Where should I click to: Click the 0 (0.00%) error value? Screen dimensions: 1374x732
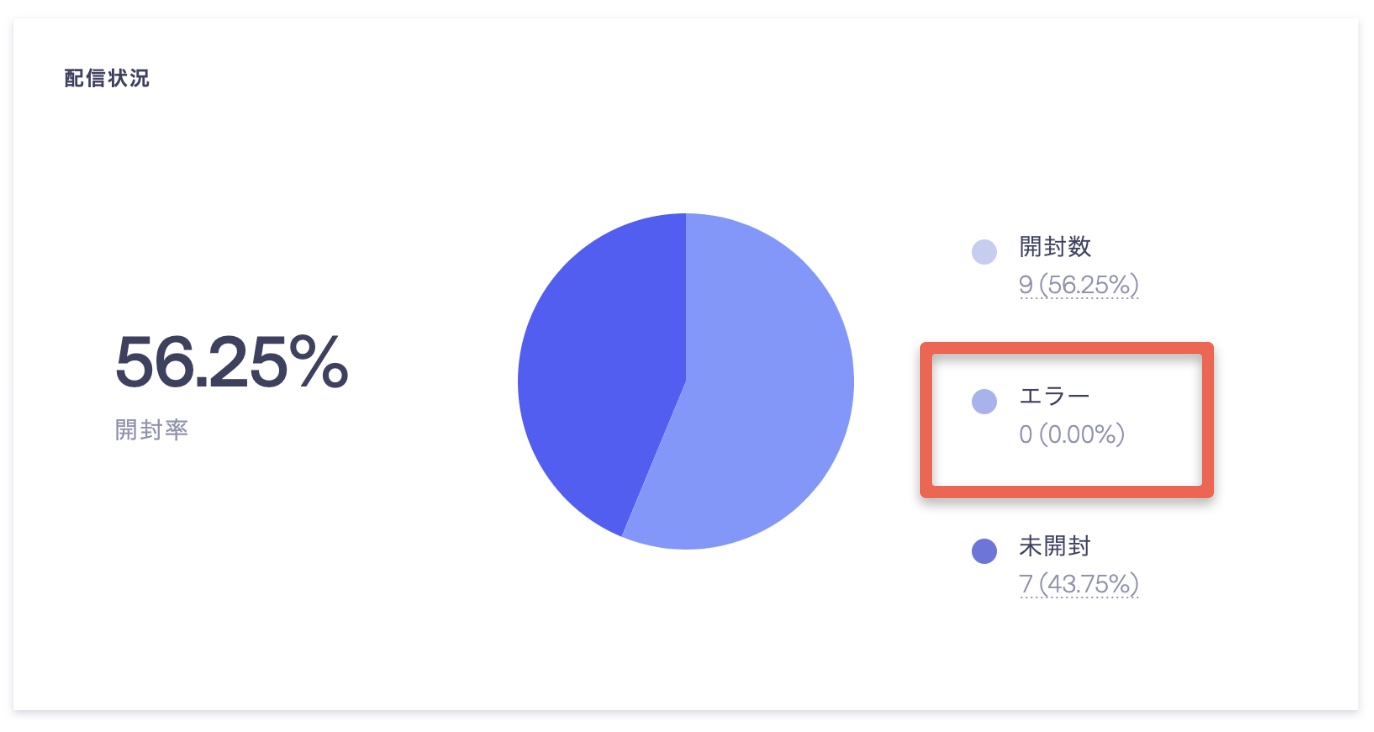[1072, 435]
